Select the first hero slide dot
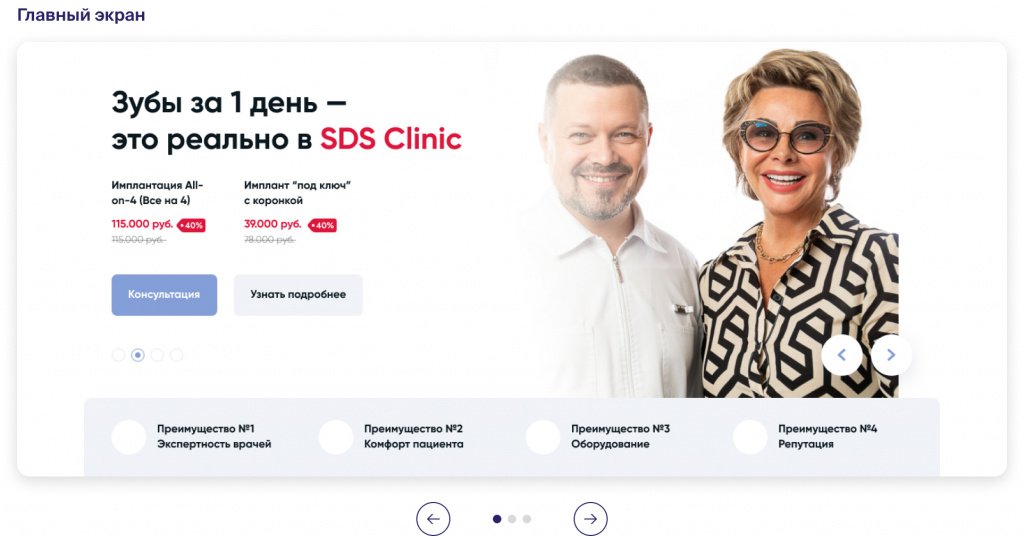 click(118, 355)
